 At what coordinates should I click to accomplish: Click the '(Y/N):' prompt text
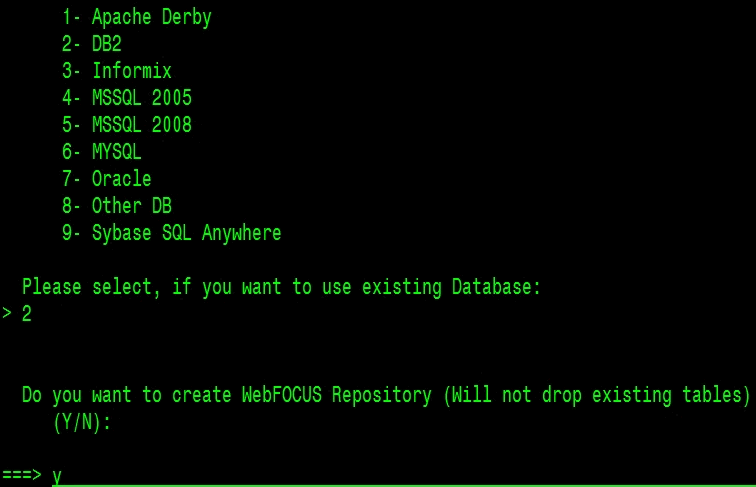(82, 422)
